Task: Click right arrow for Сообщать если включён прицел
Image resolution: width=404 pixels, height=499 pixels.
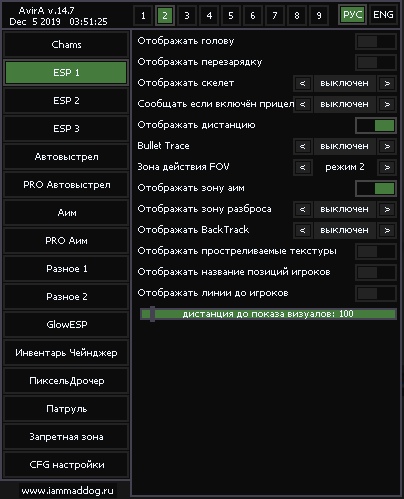Action: click(x=387, y=104)
